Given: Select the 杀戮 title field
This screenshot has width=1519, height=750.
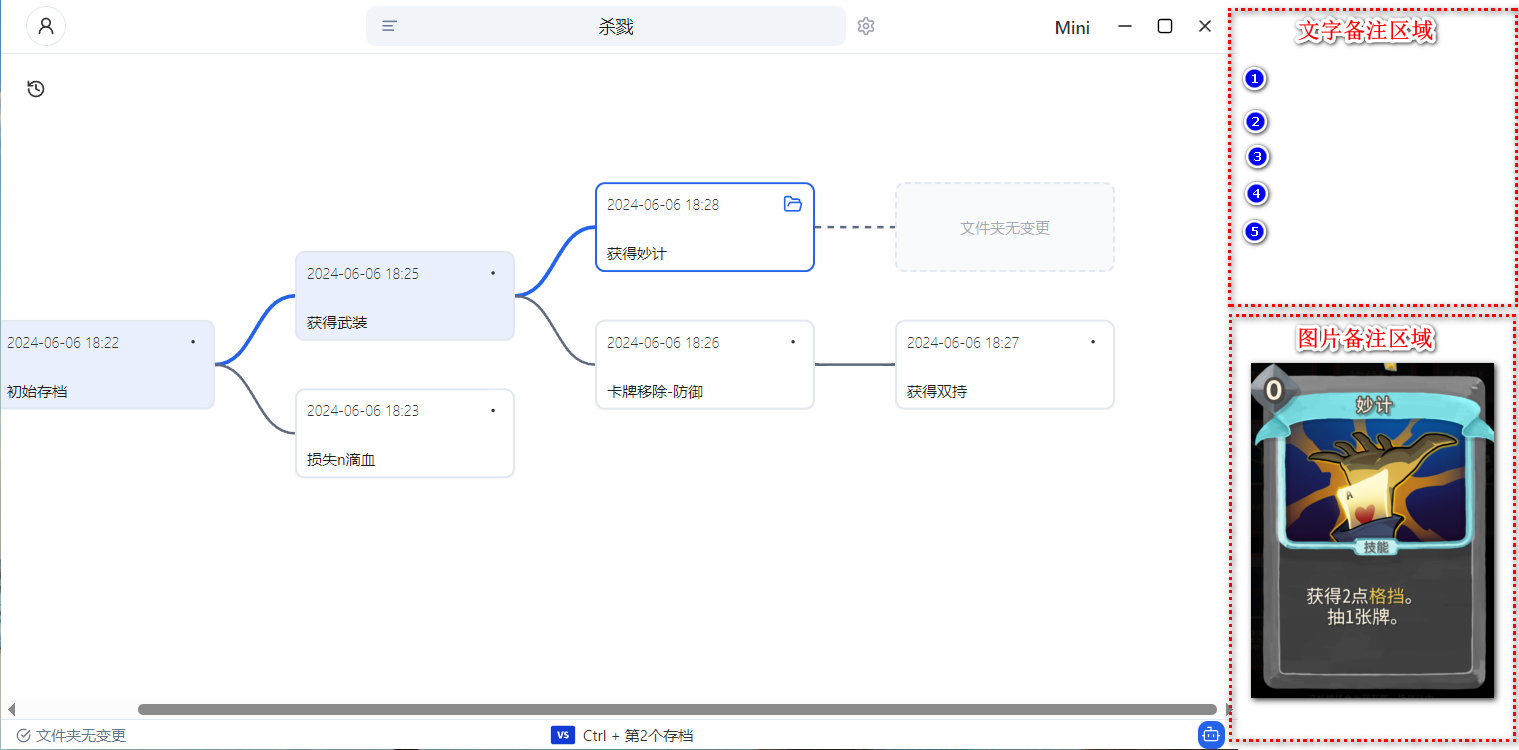Looking at the screenshot, I should 606,26.
